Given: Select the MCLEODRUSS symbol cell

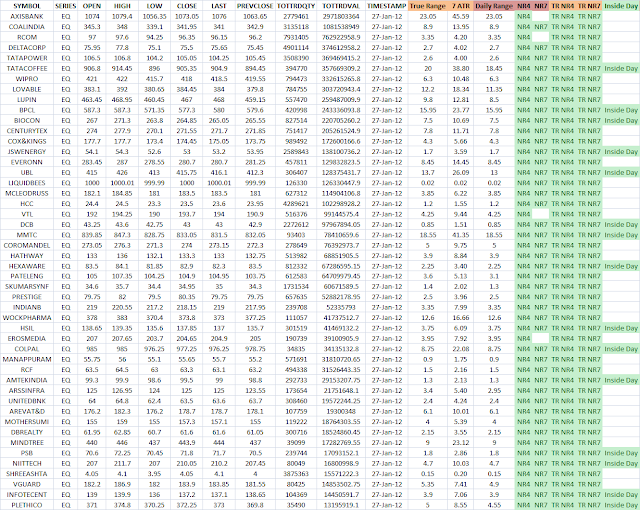Looking at the screenshot, I should click(27, 193).
